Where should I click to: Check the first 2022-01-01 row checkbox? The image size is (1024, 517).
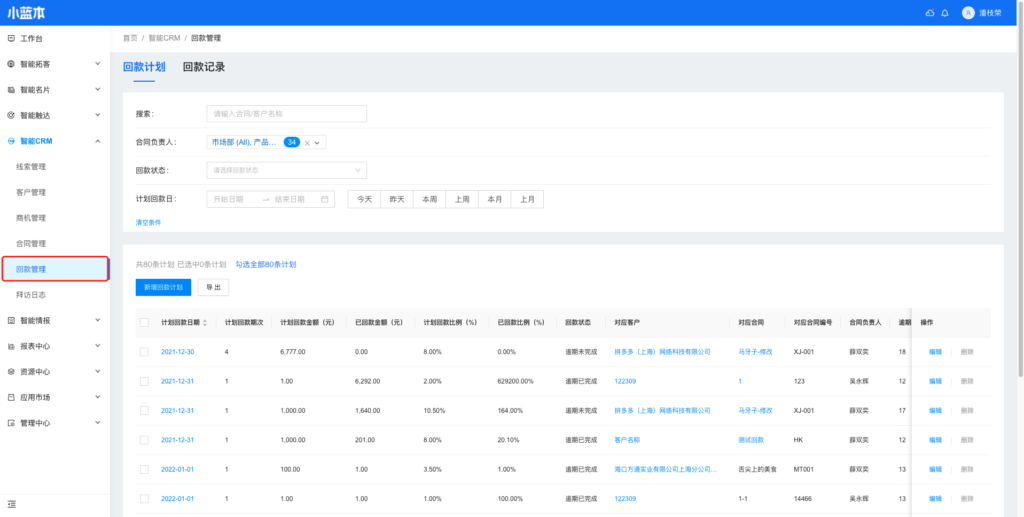tap(144, 469)
